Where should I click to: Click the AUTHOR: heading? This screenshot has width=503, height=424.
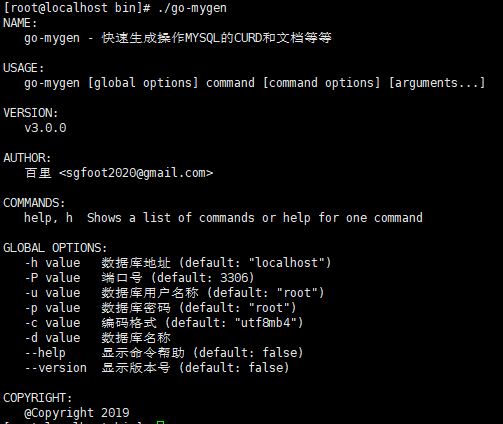tap(27, 158)
